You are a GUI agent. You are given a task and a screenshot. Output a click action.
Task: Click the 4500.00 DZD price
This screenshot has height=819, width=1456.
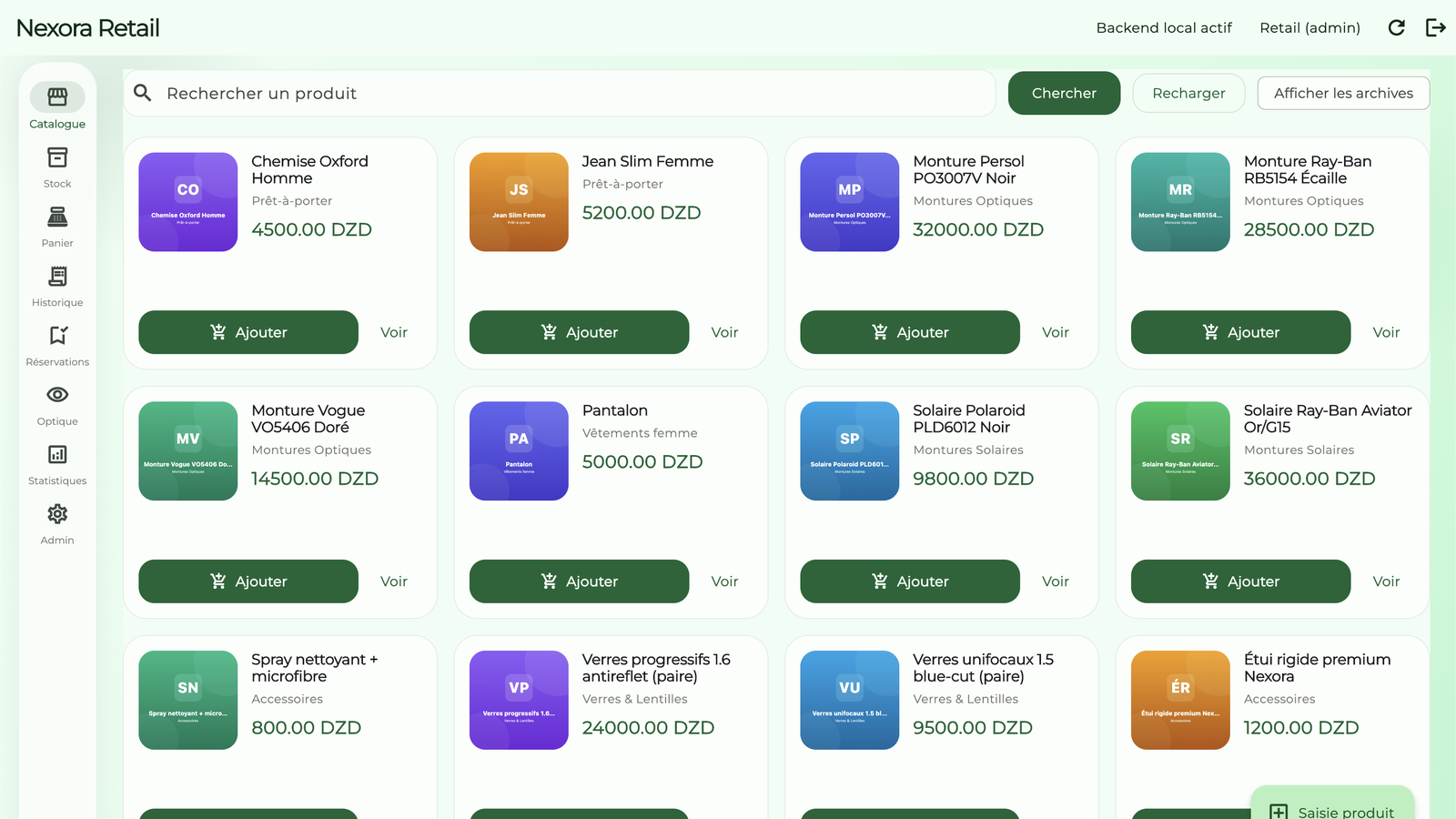coord(312,229)
